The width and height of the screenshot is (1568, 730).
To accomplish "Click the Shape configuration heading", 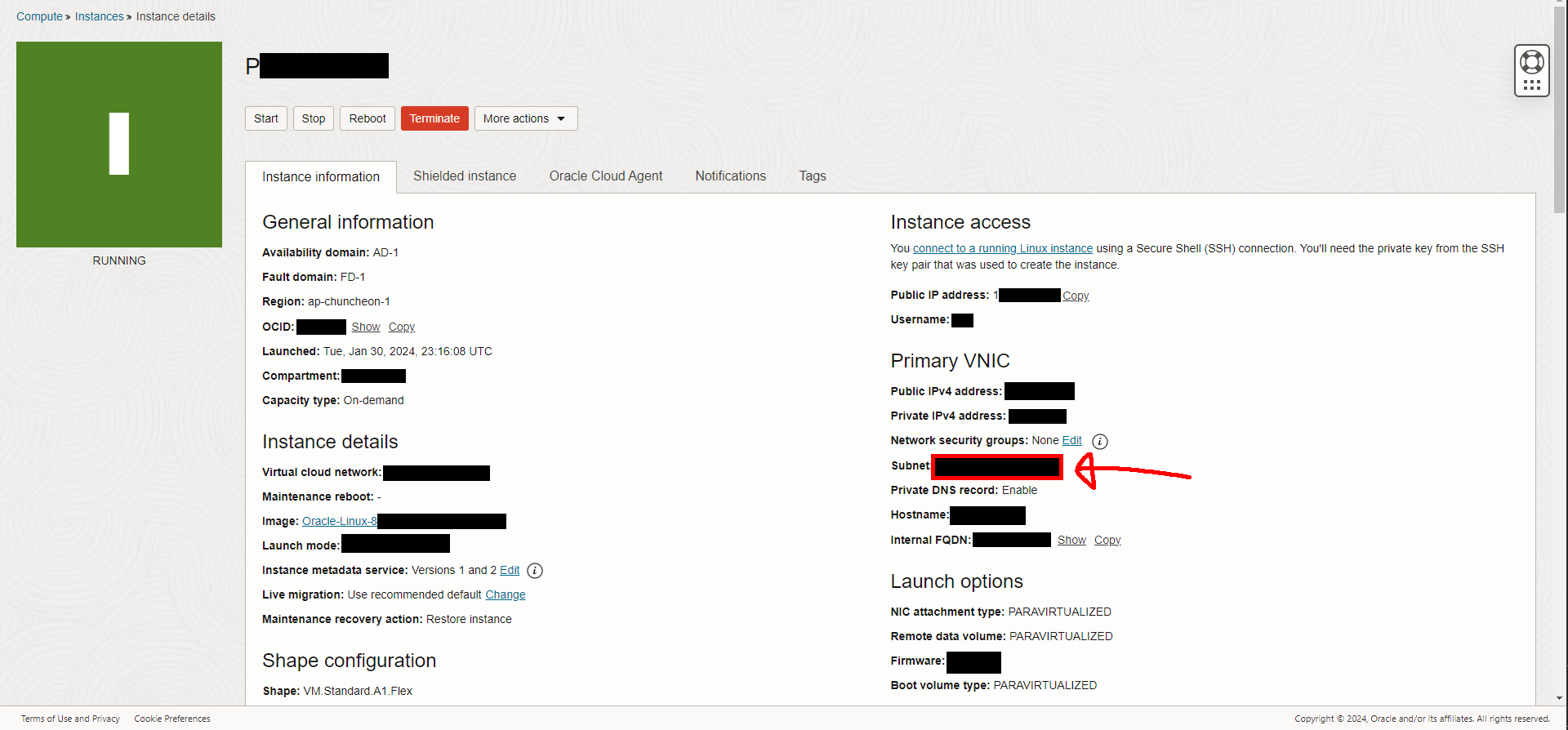I will click(350, 661).
